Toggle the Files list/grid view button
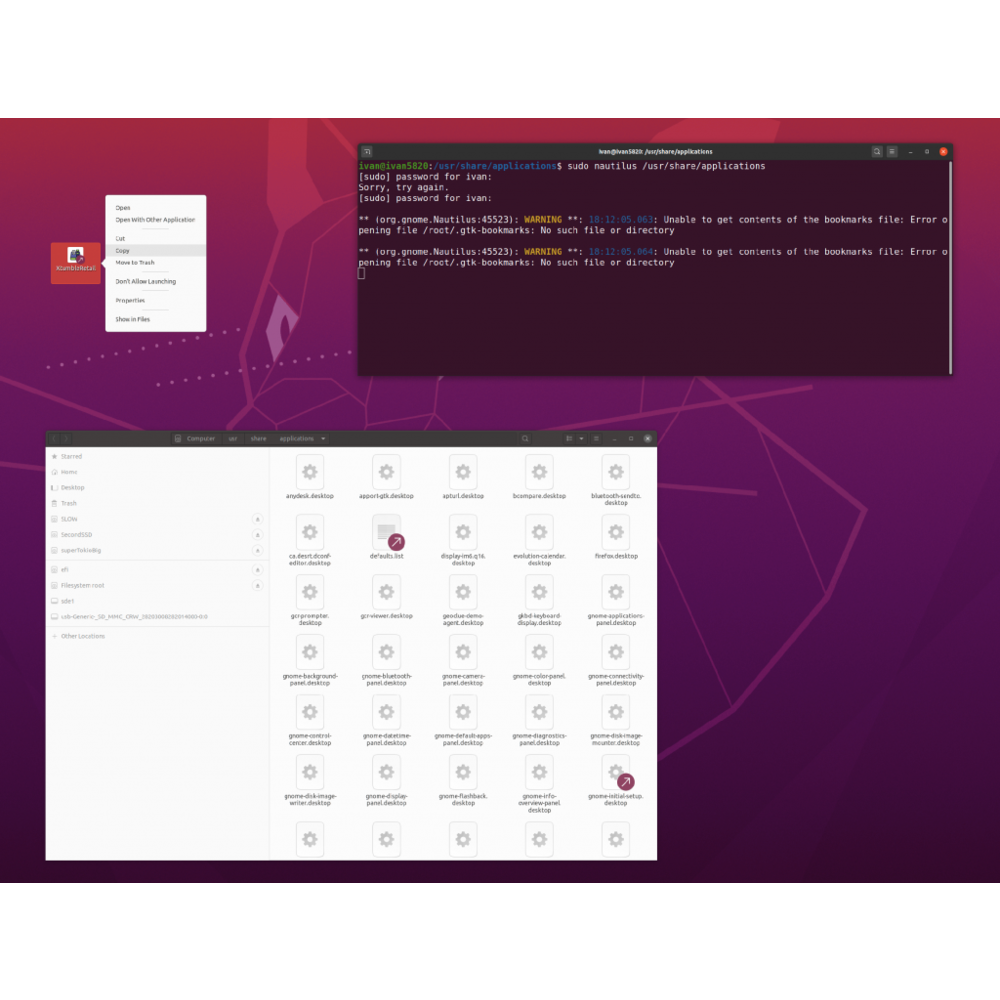This screenshot has width=1000, height=1000. tap(569, 439)
